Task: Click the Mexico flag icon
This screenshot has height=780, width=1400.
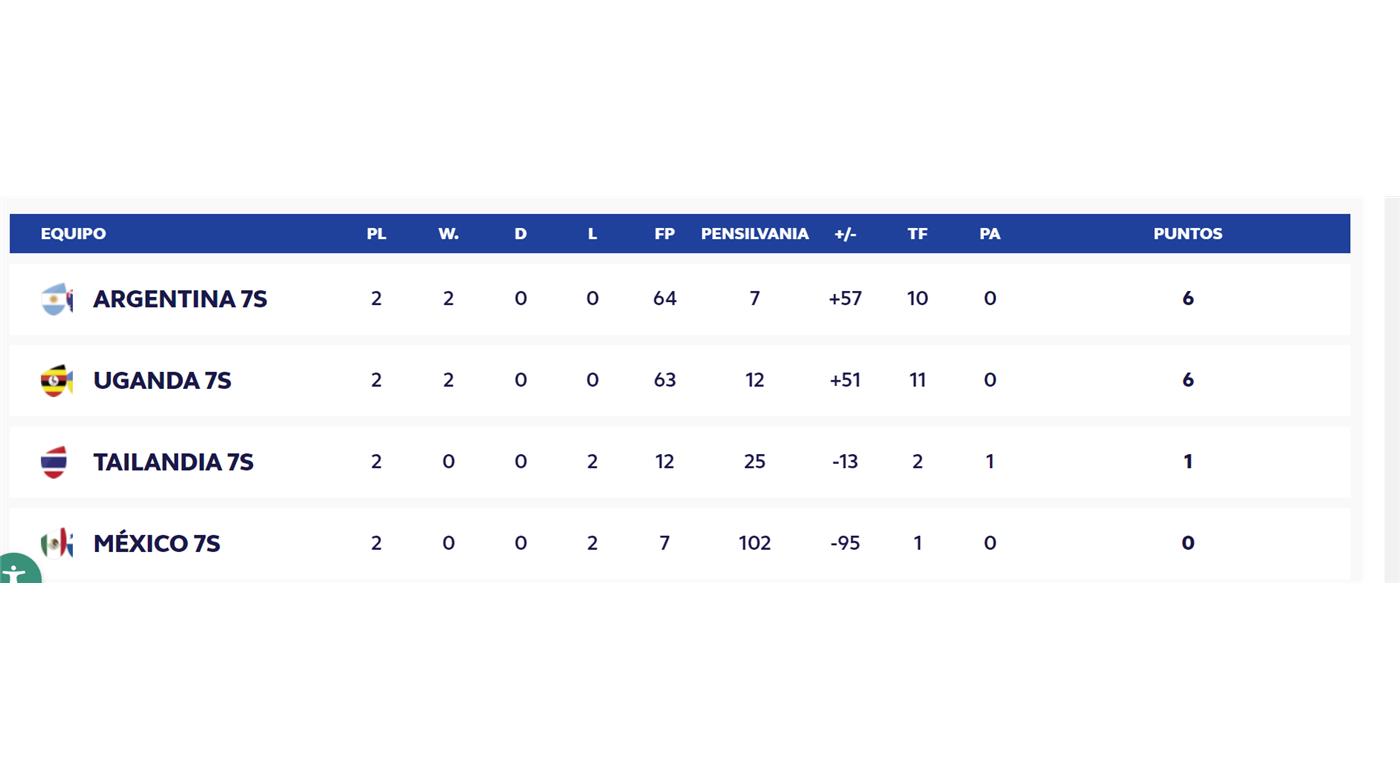Action: tap(57, 543)
